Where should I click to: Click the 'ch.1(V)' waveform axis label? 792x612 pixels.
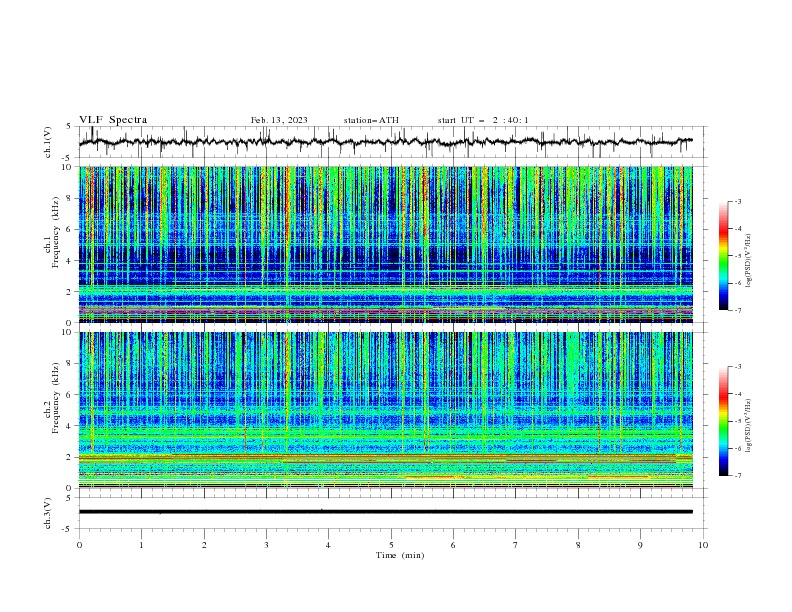[48, 142]
